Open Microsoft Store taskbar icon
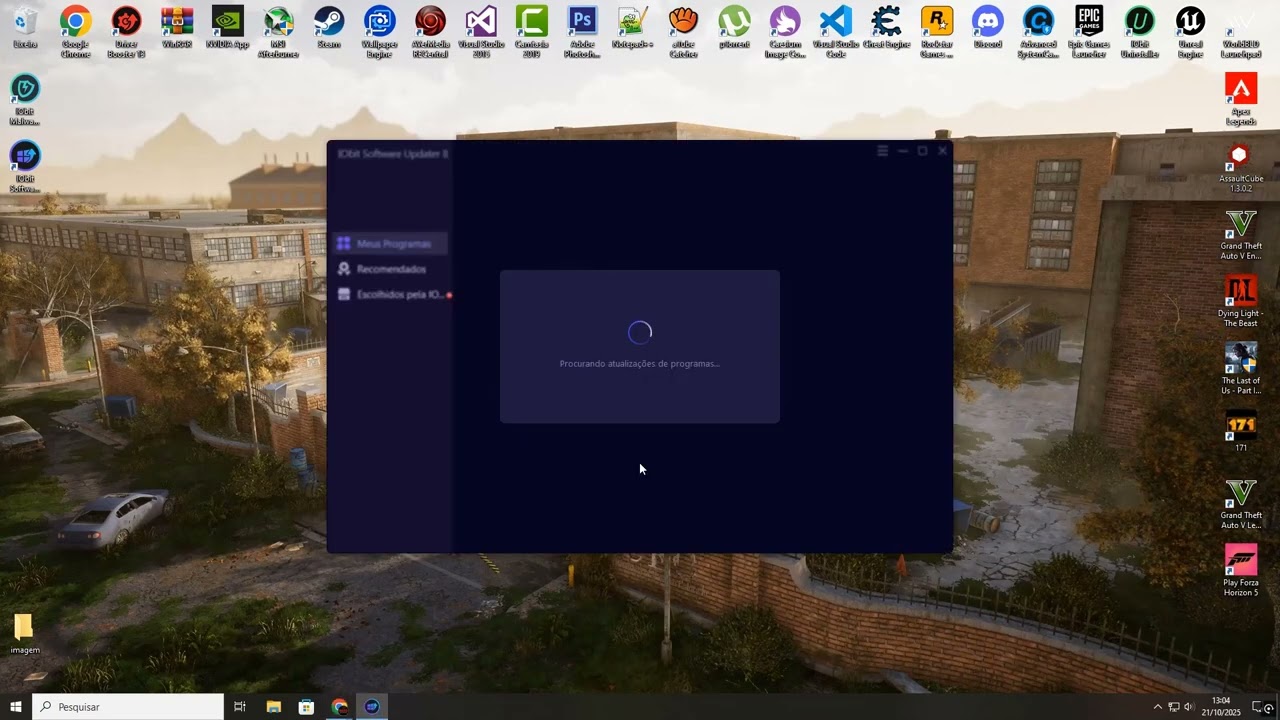Image resolution: width=1280 pixels, height=720 pixels. (306, 707)
